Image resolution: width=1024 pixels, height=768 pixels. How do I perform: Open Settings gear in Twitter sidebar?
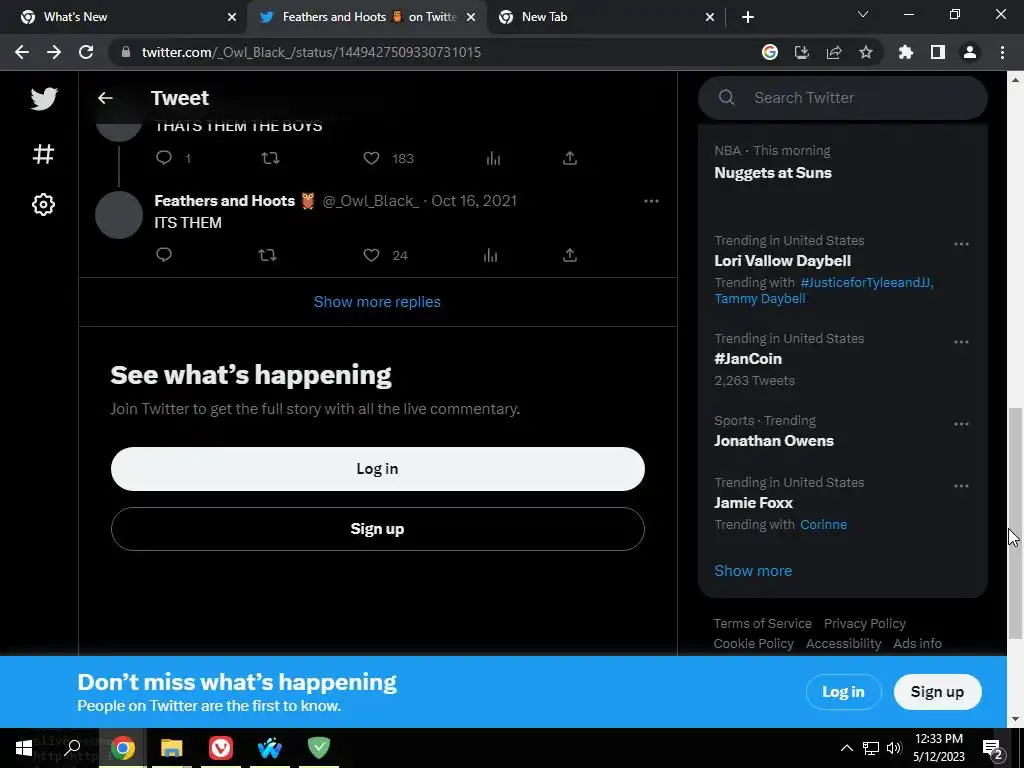pyautogui.click(x=43, y=204)
